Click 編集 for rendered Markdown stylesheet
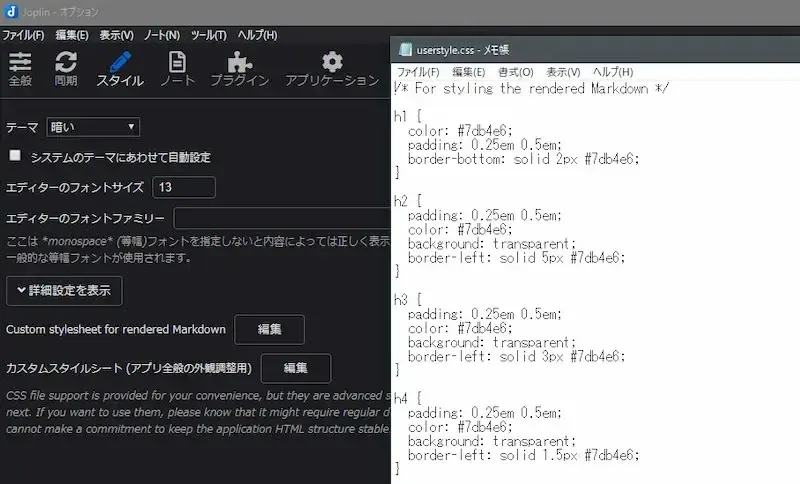 [269, 329]
